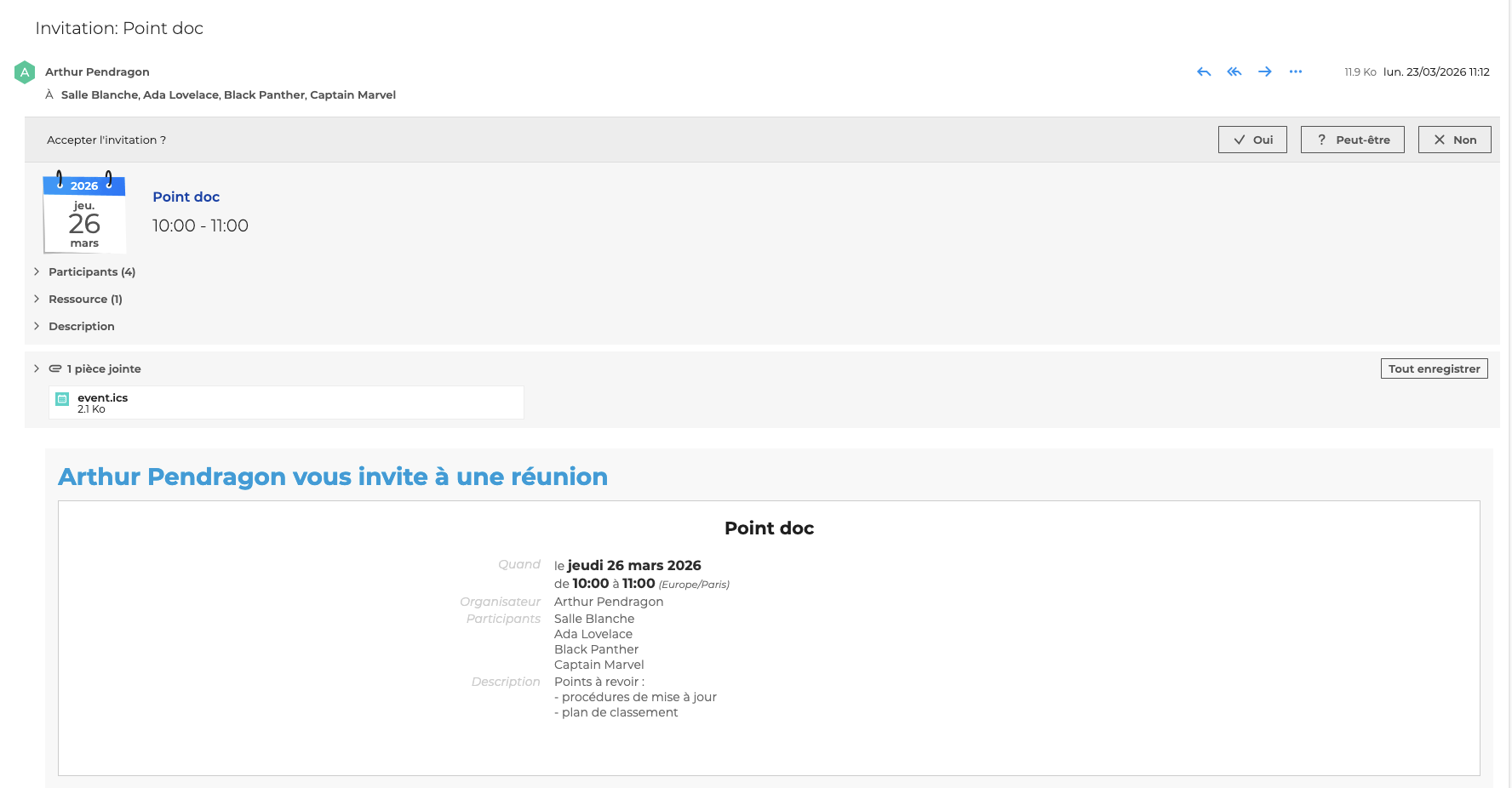Open the Point doc event title link
The image size is (1512, 788).
tap(186, 197)
